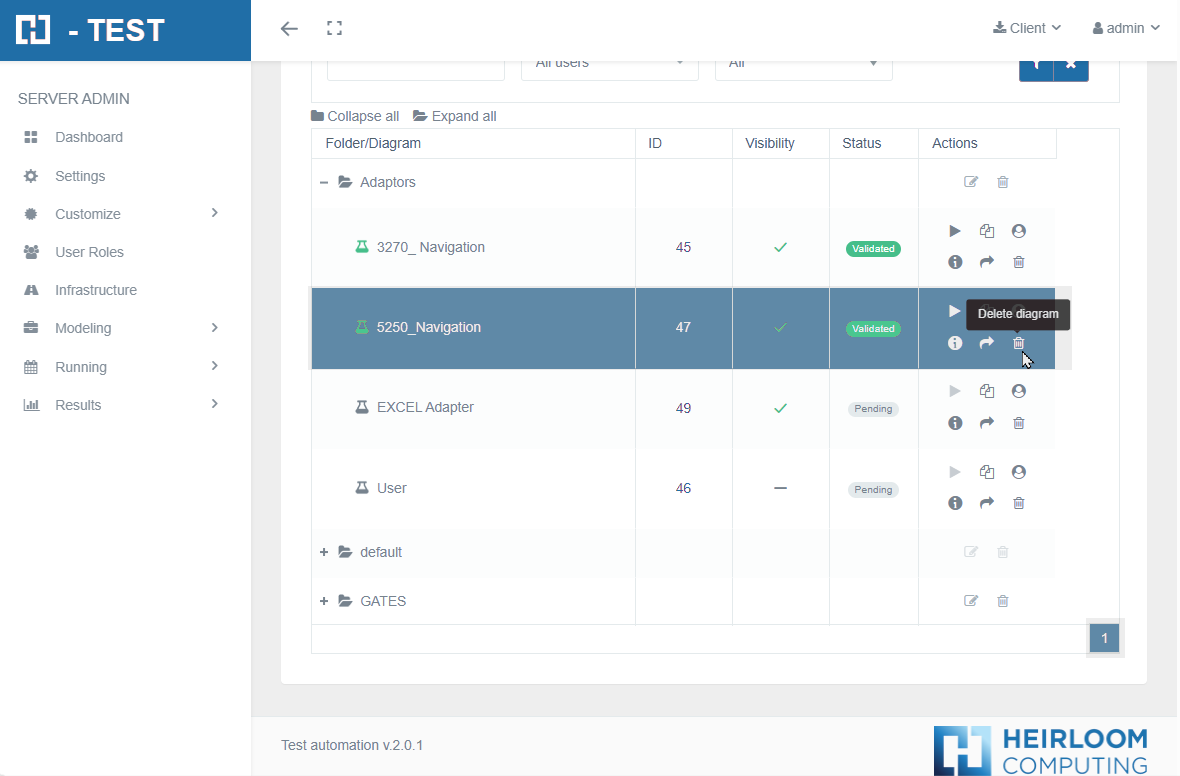This screenshot has height=776, width=1180.
Task: Open info for EXCEL Adapter diagram
Action: pyautogui.click(x=955, y=423)
